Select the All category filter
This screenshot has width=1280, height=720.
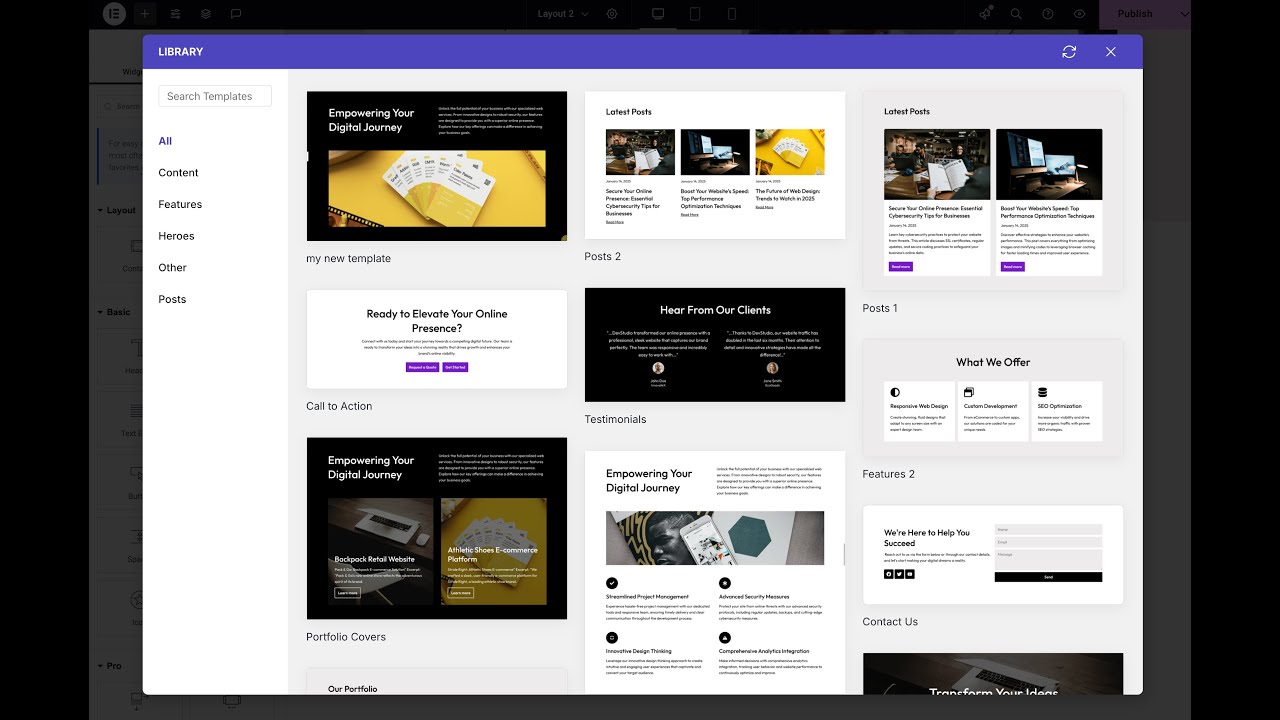(x=165, y=141)
